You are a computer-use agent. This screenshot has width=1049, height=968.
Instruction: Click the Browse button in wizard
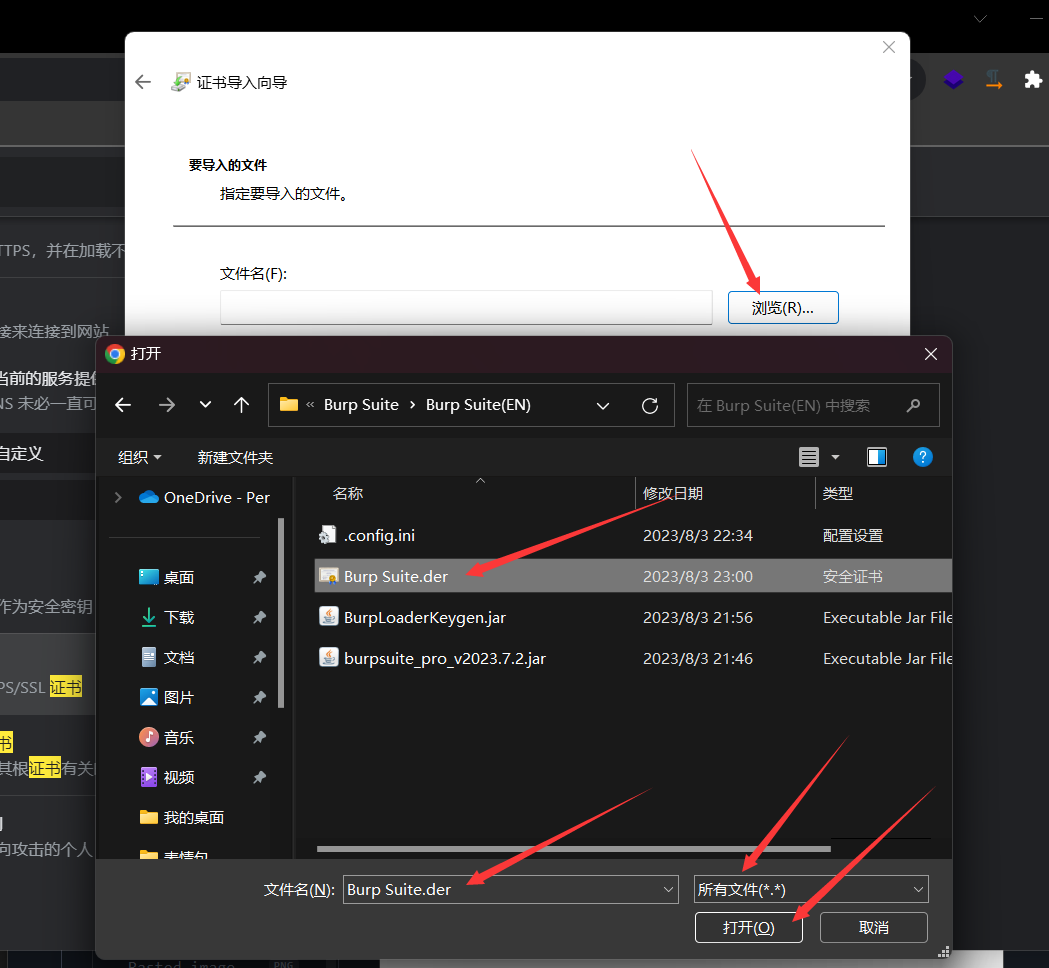click(x=782, y=308)
